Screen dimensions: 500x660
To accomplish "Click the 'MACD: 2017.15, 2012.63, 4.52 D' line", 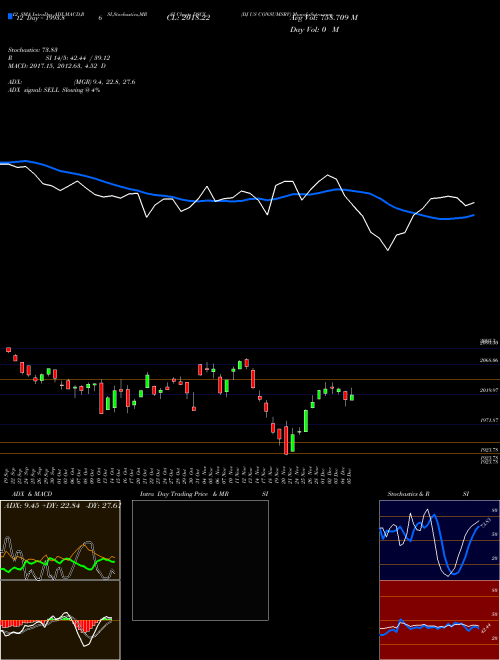I will point(57,66).
